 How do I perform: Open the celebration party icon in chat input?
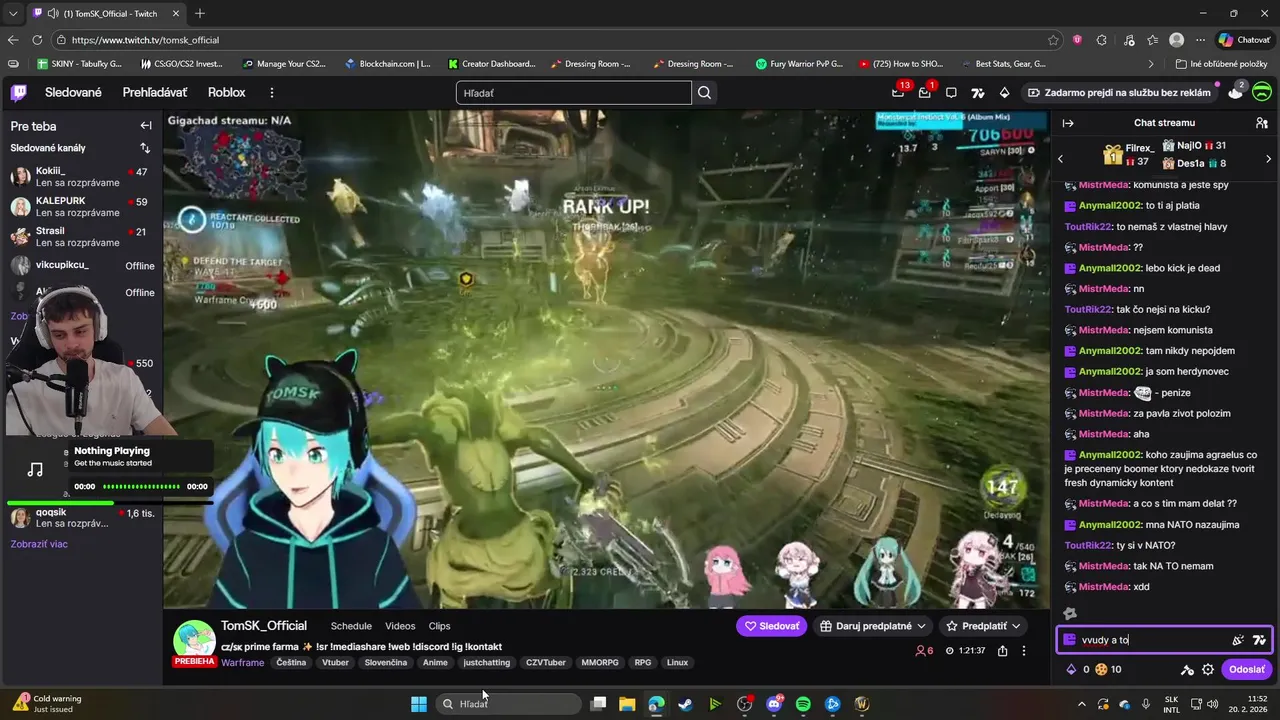(1238, 640)
